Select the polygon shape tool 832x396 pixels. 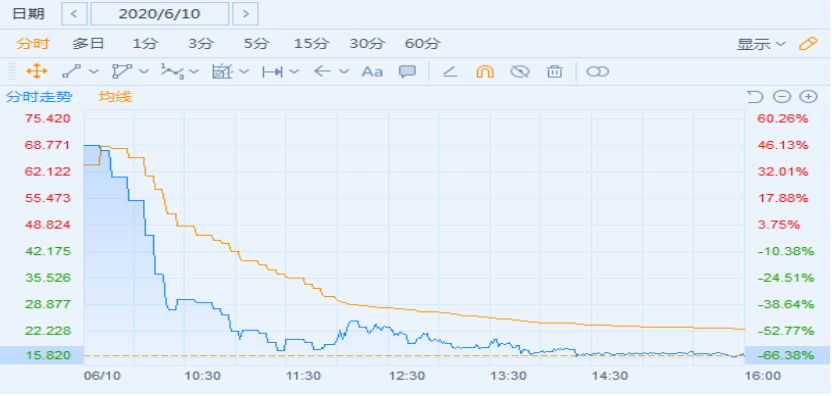(x=122, y=71)
